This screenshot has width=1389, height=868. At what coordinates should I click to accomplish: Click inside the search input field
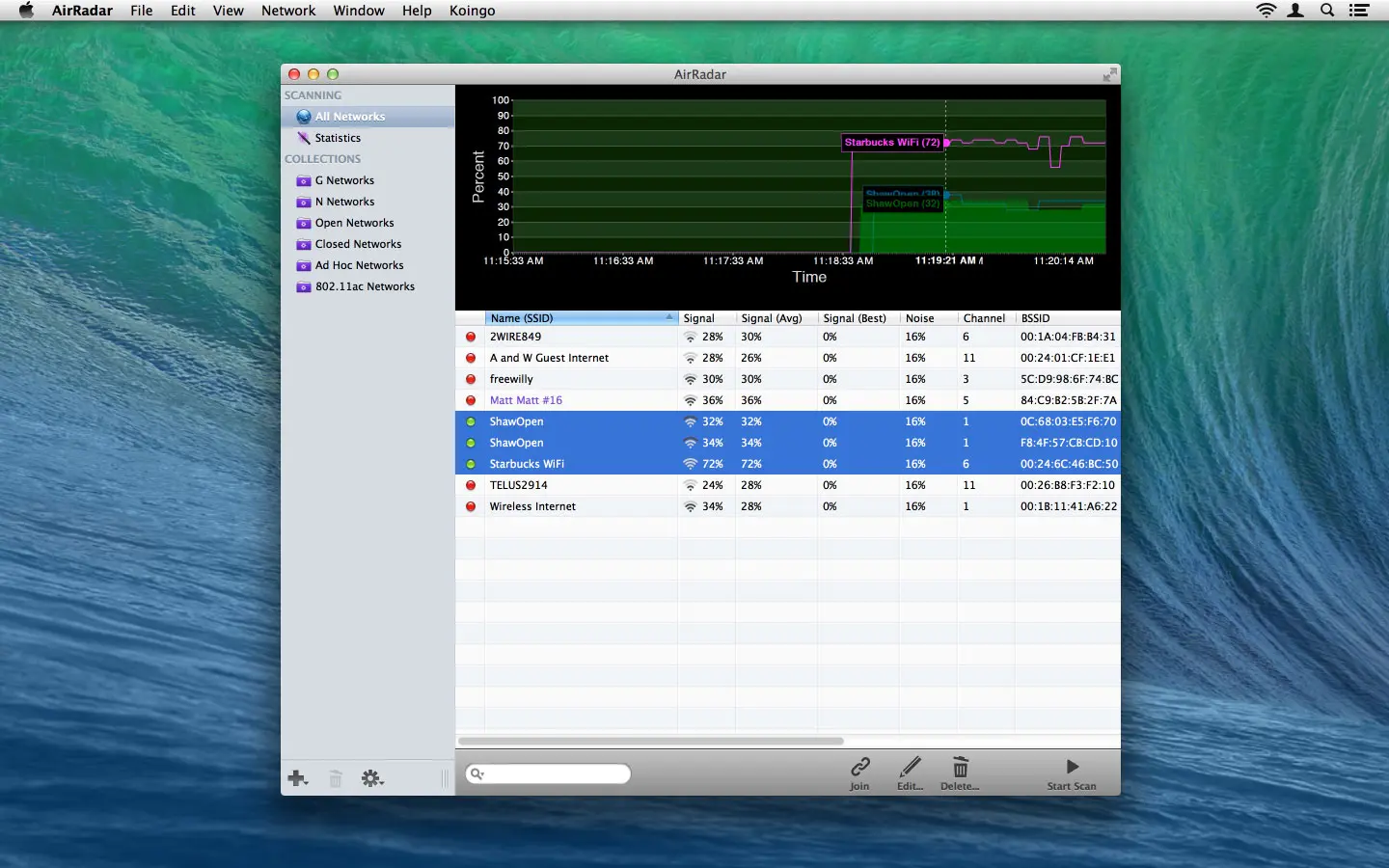tap(548, 773)
